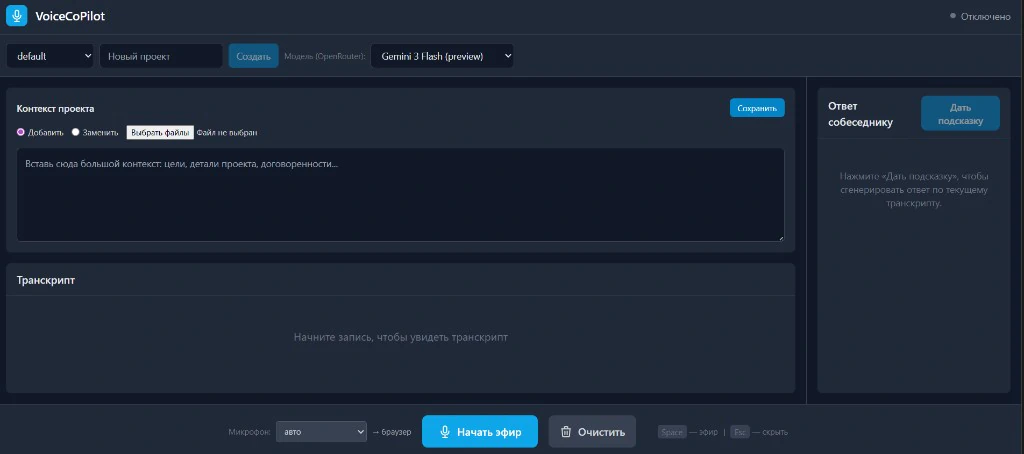1024x454 pixels.
Task: Focus the Новый проект name field
Action: (161, 56)
